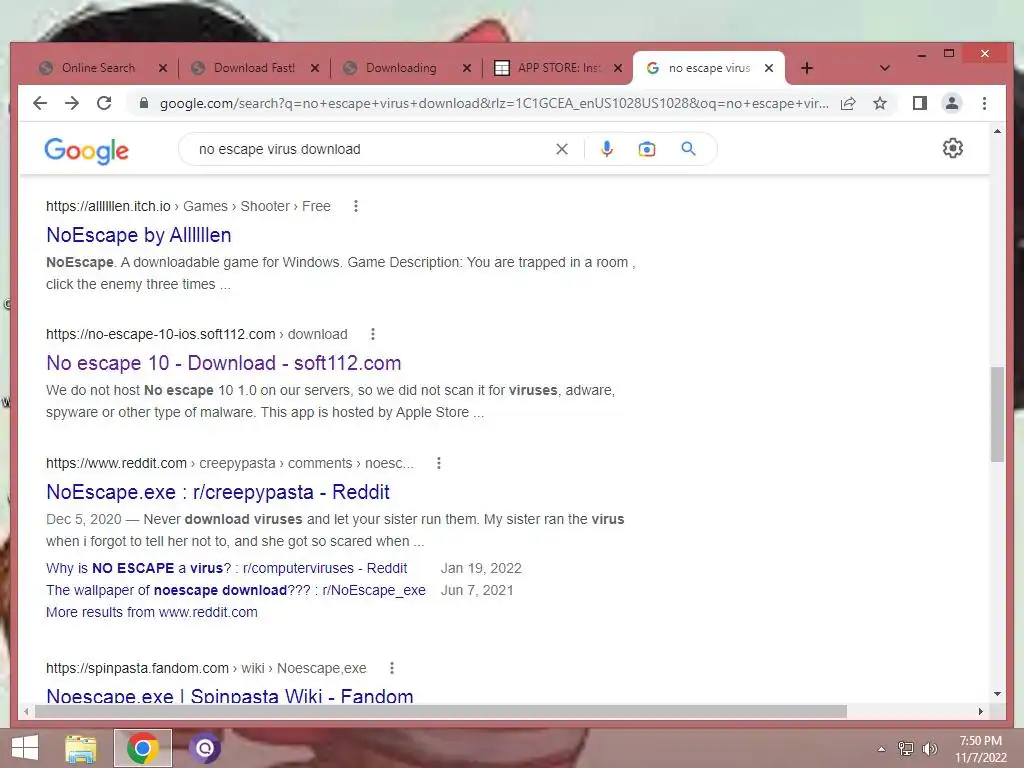Click the horizontal scroll-right arrow
The image size is (1024, 768).
tap(981, 711)
